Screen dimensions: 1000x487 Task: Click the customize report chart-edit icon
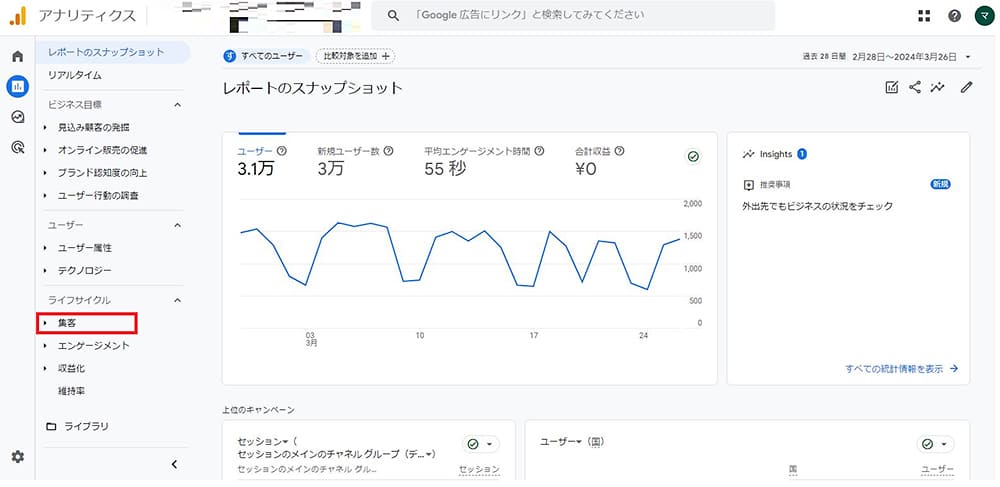tap(892, 87)
